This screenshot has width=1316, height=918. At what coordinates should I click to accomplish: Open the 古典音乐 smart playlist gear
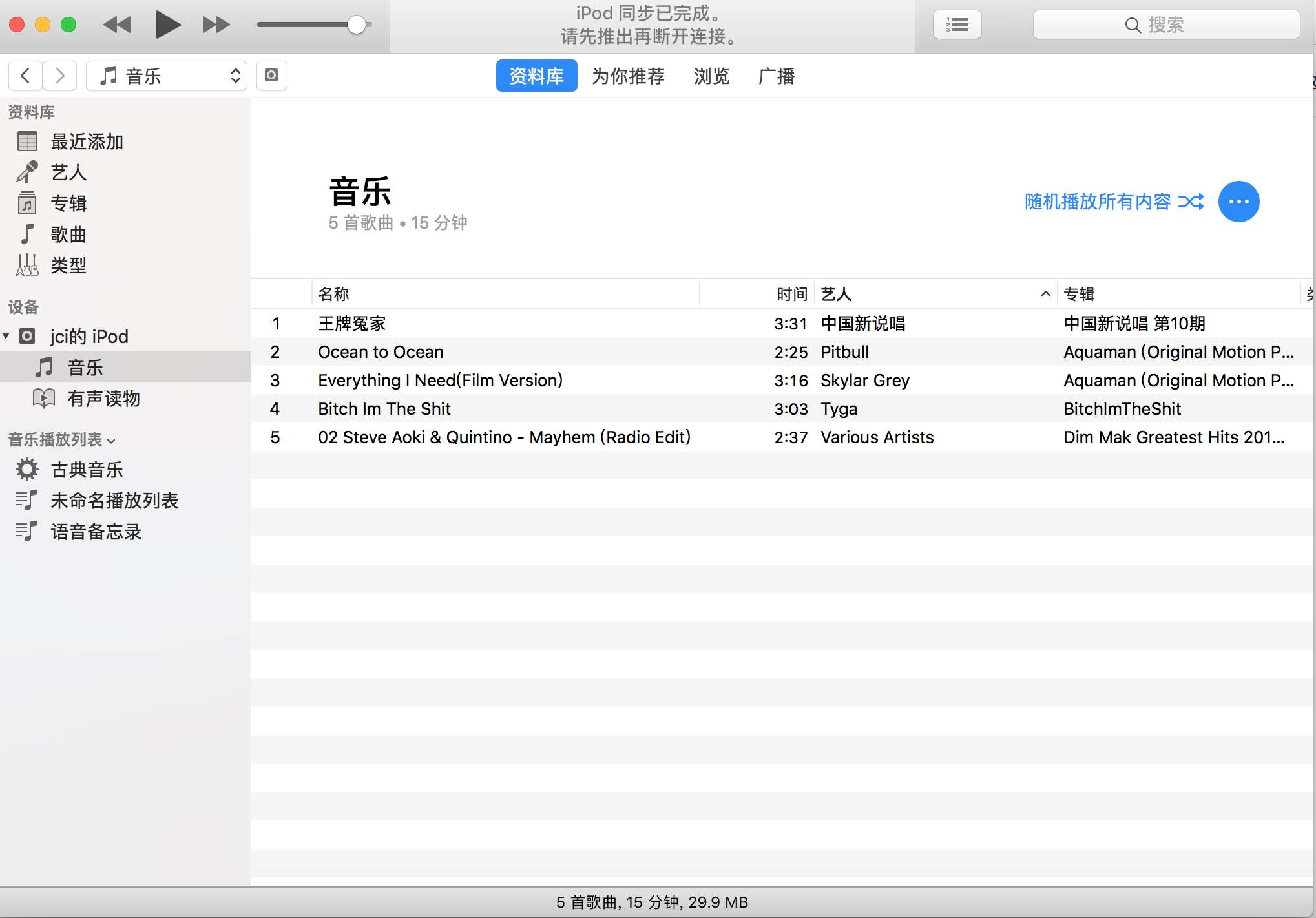tap(27, 469)
